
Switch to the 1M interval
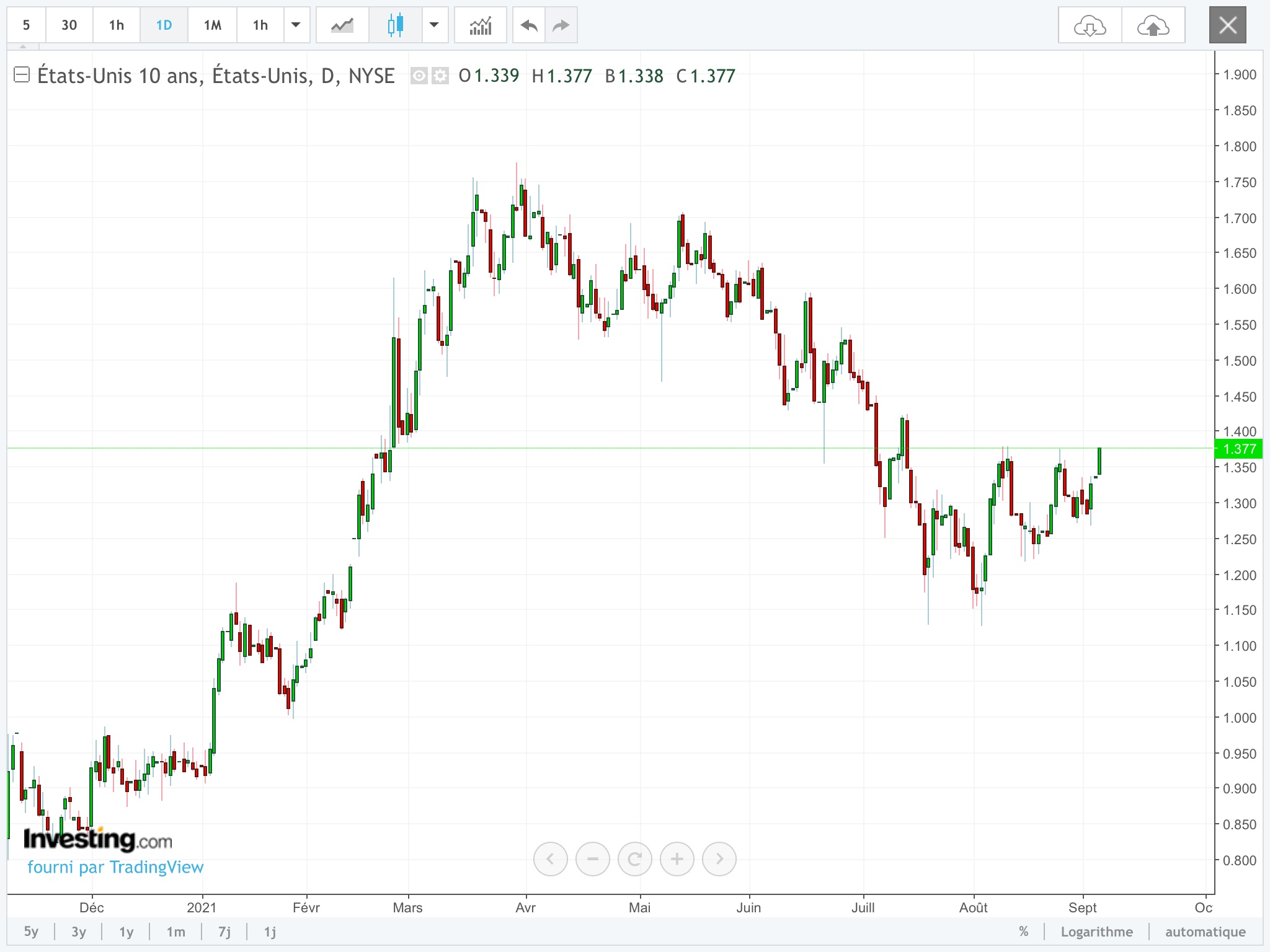click(x=213, y=25)
